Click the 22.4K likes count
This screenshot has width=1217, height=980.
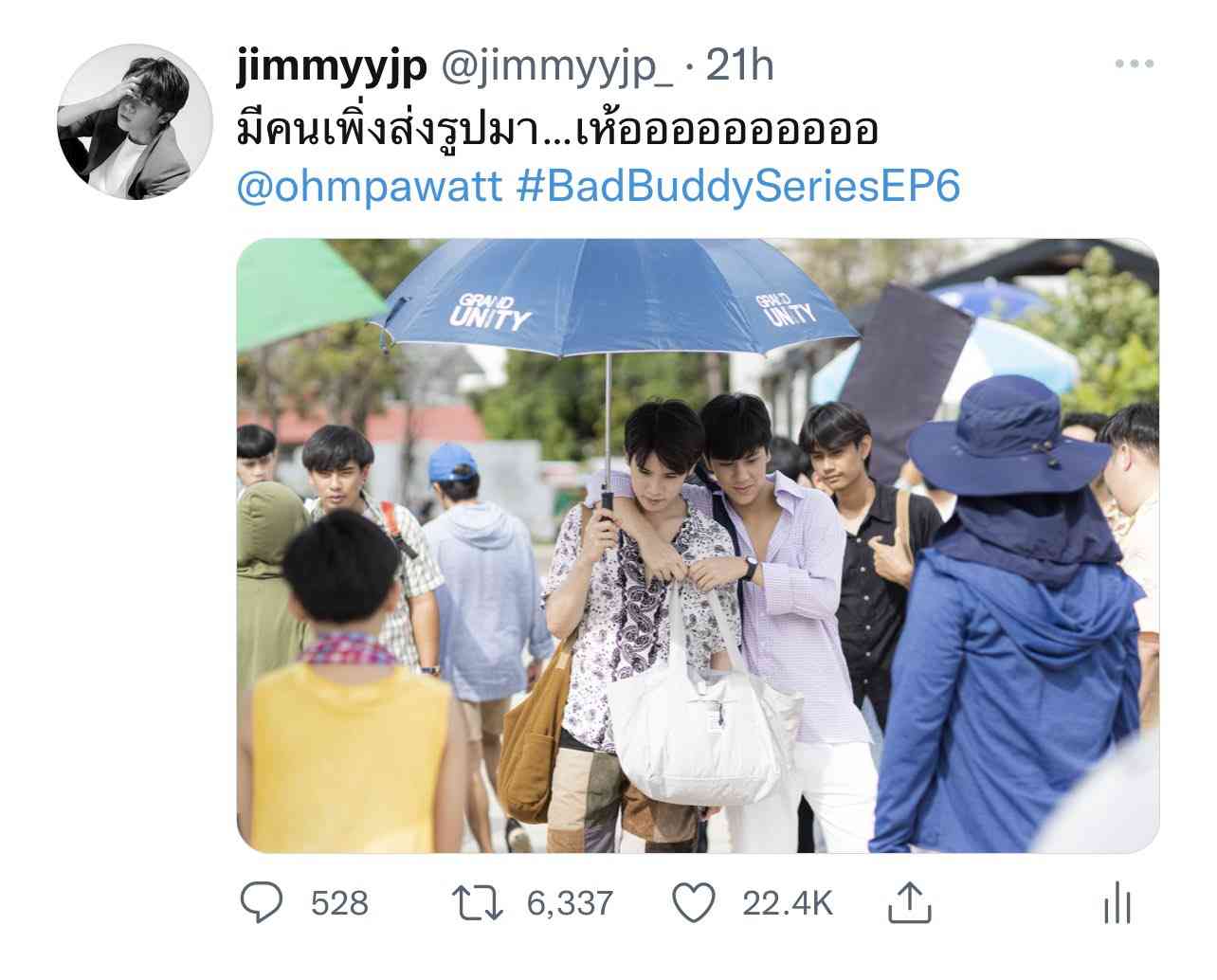(788, 903)
